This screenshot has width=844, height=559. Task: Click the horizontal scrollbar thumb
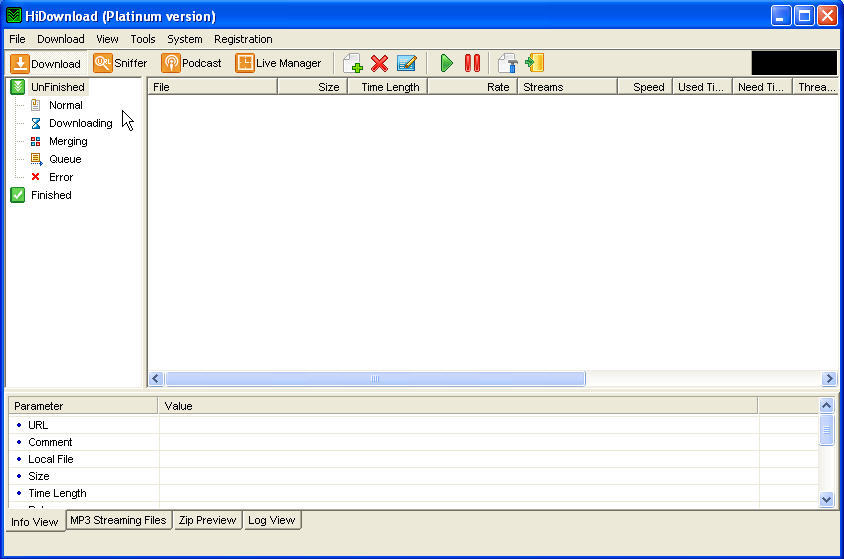coord(375,379)
